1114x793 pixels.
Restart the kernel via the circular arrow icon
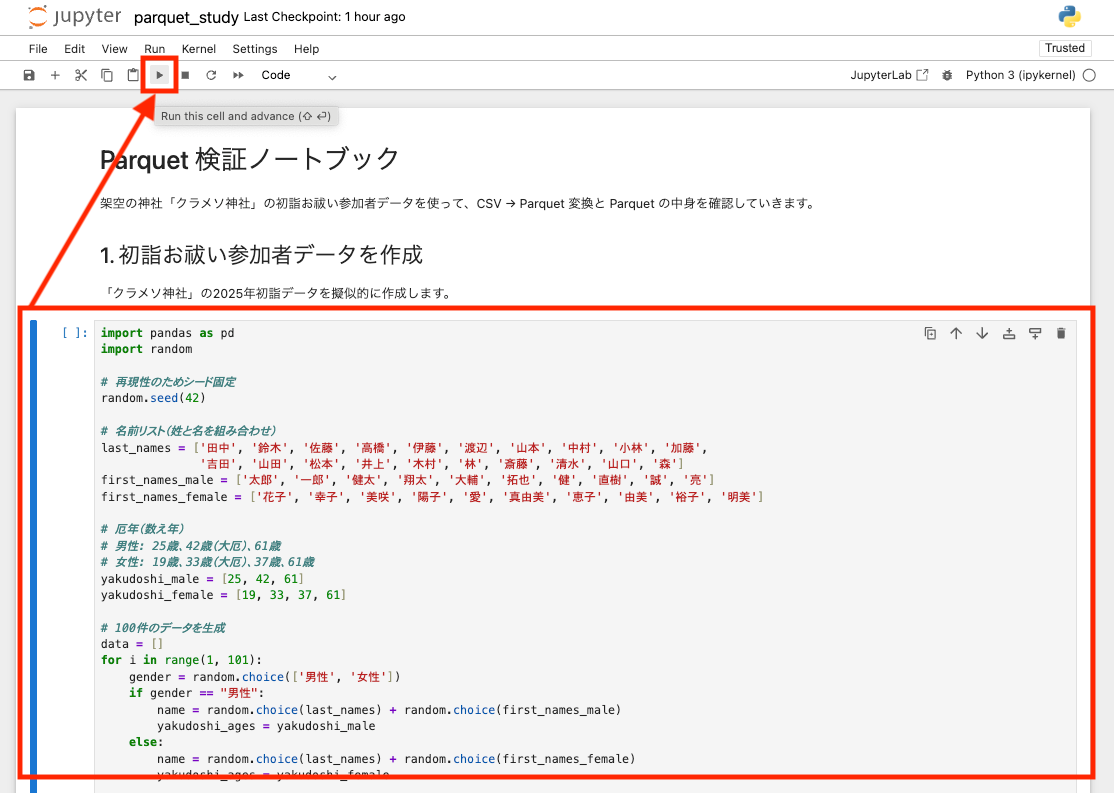click(211, 74)
